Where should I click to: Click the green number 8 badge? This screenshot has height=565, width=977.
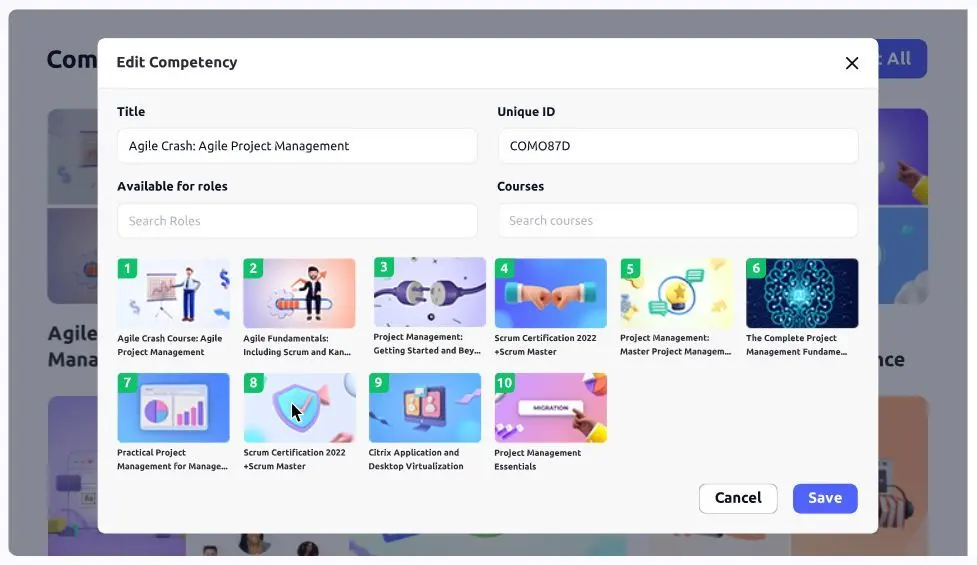[253, 382]
